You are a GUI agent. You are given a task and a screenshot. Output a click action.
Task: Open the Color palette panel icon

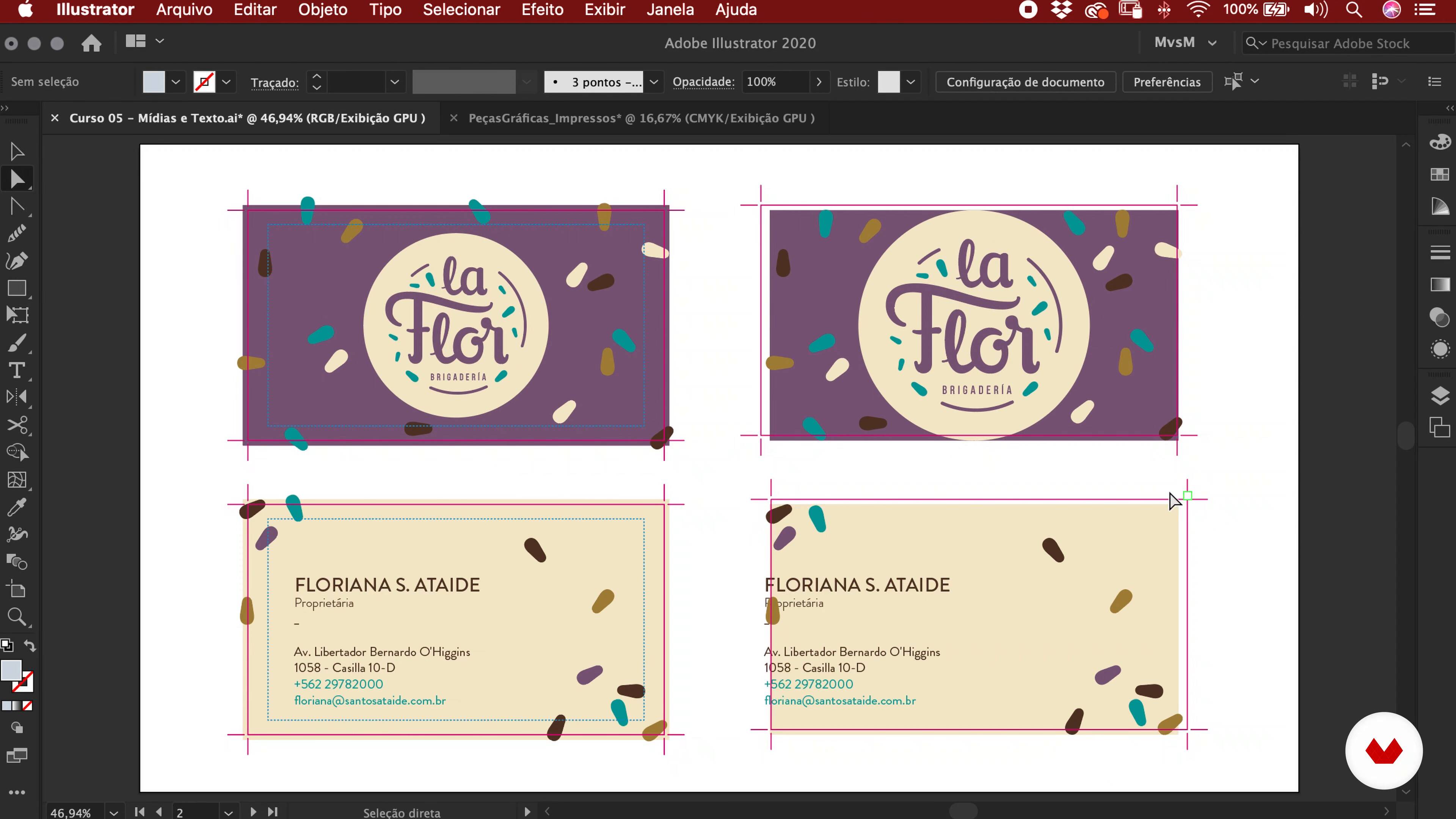[x=1440, y=141]
